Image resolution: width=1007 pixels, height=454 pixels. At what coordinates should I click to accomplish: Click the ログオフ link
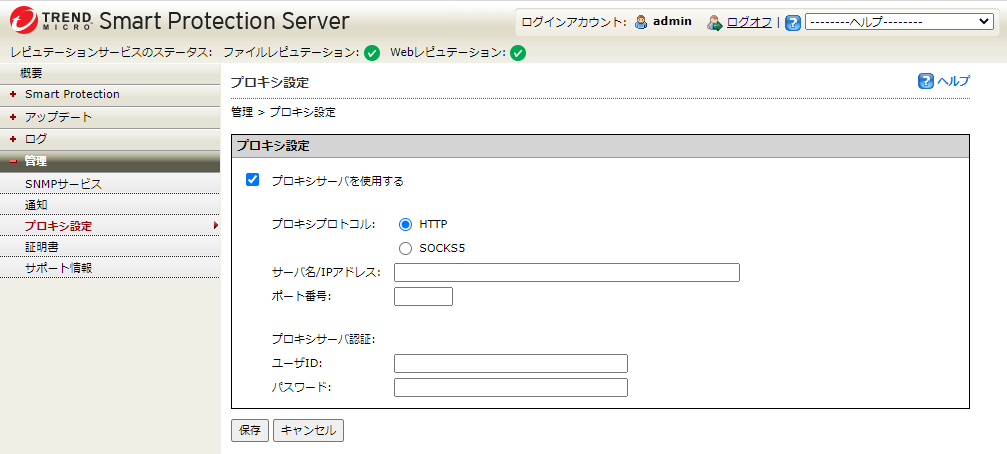pyautogui.click(x=749, y=22)
